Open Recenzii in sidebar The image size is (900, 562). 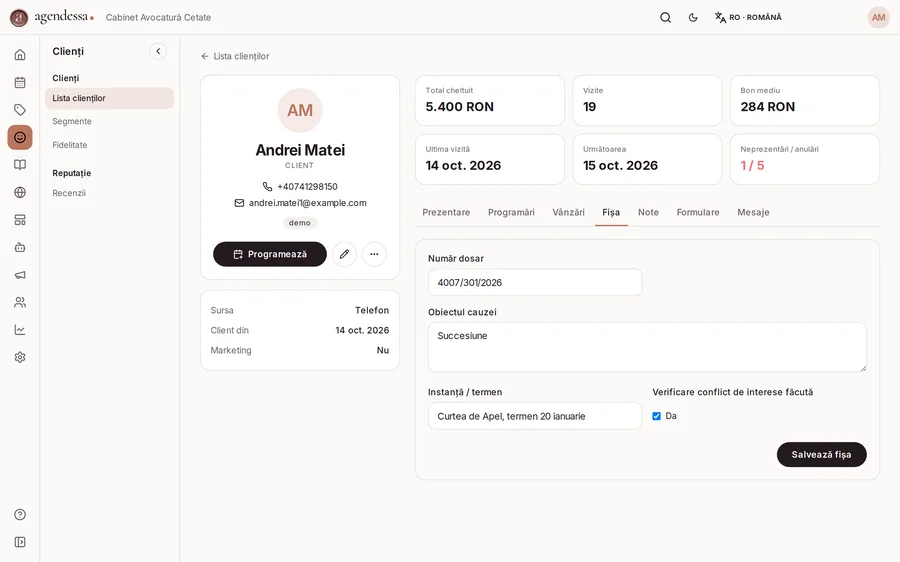pos(69,193)
